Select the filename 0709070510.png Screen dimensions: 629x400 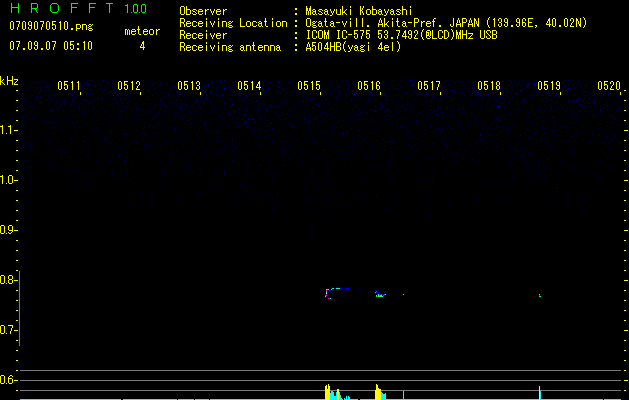coord(51,27)
